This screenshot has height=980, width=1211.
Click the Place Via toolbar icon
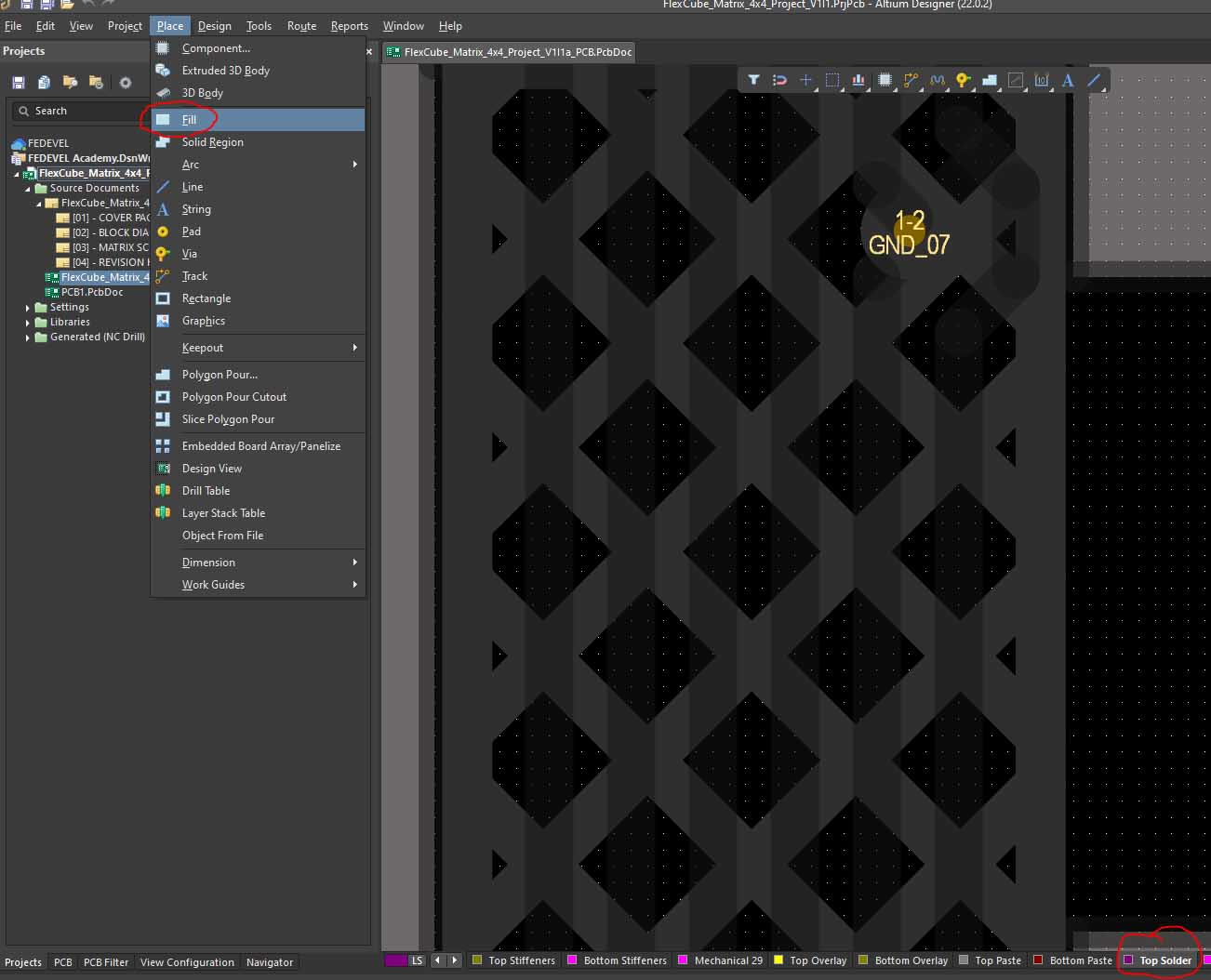[x=963, y=80]
